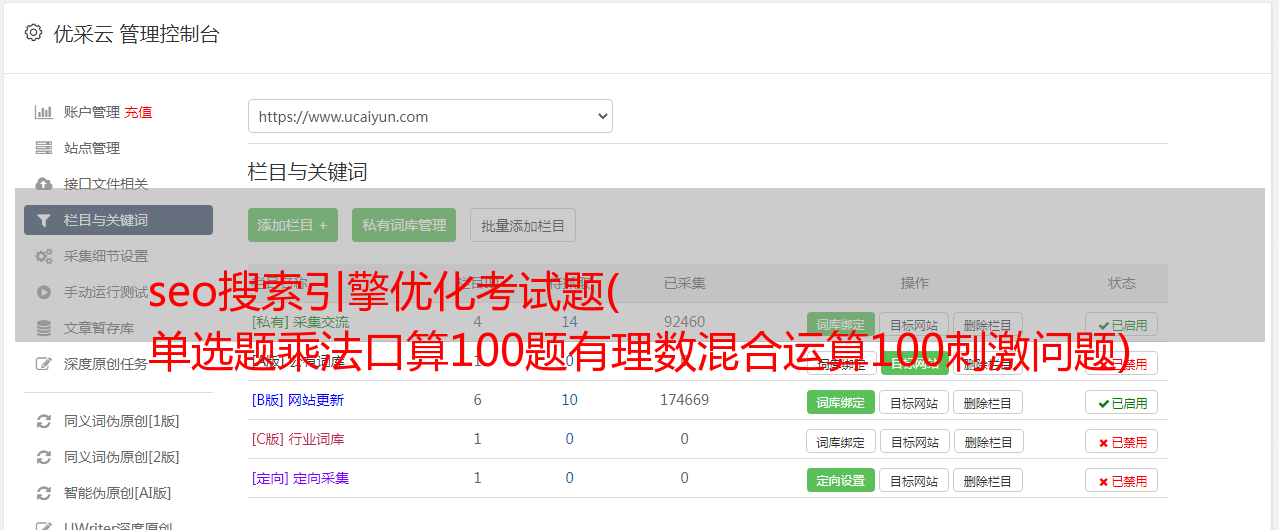Click 目标网站 in the 网站更新 row
The height and width of the screenshot is (530, 1279).
(x=914, y=402)
